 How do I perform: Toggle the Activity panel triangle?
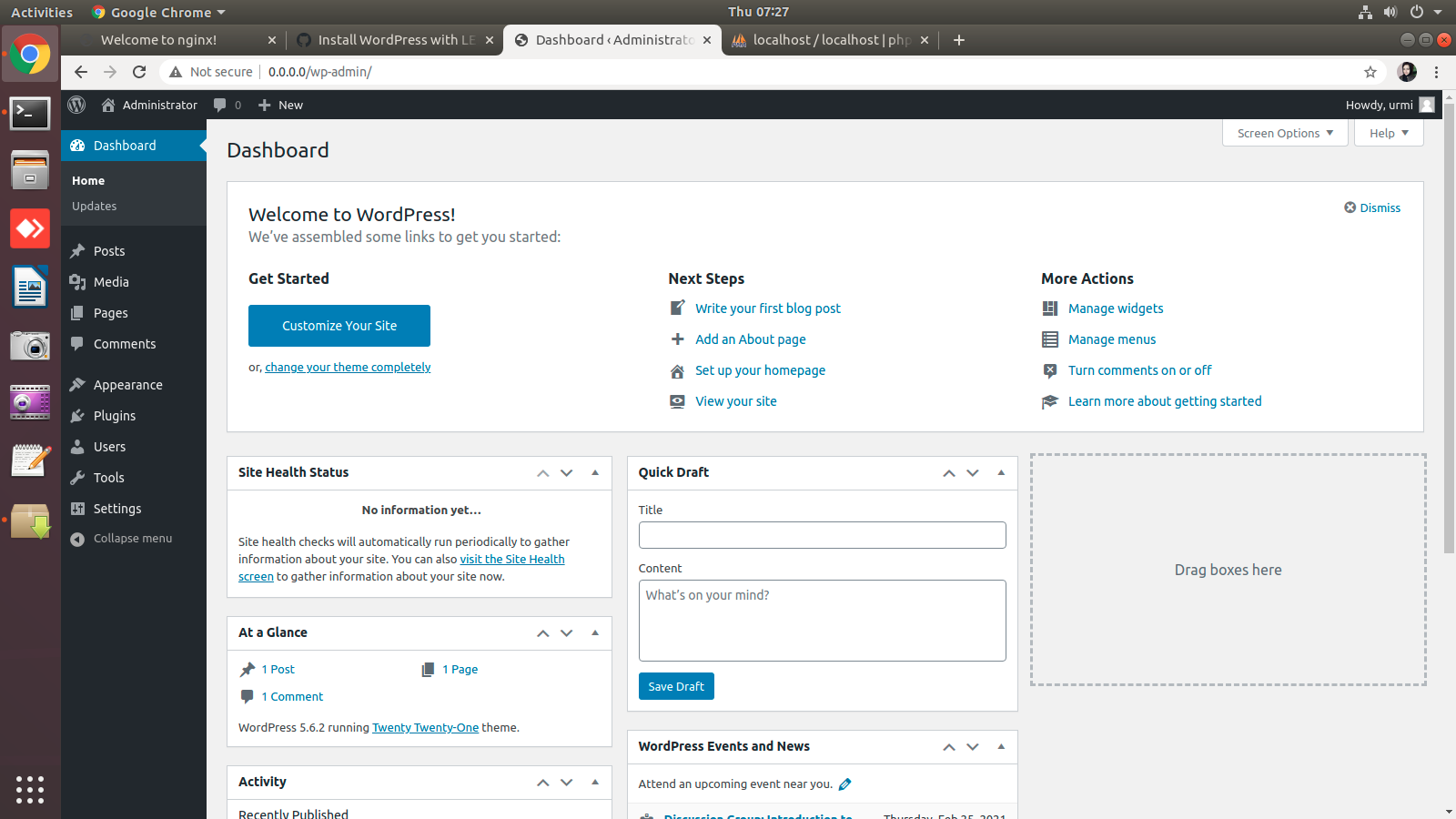tap(595, 782)
